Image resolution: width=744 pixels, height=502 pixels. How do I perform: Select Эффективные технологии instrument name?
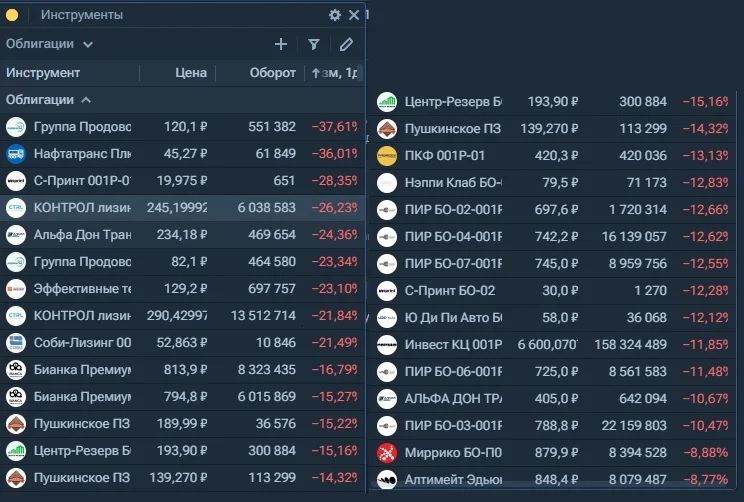click(x=82, y=289)
